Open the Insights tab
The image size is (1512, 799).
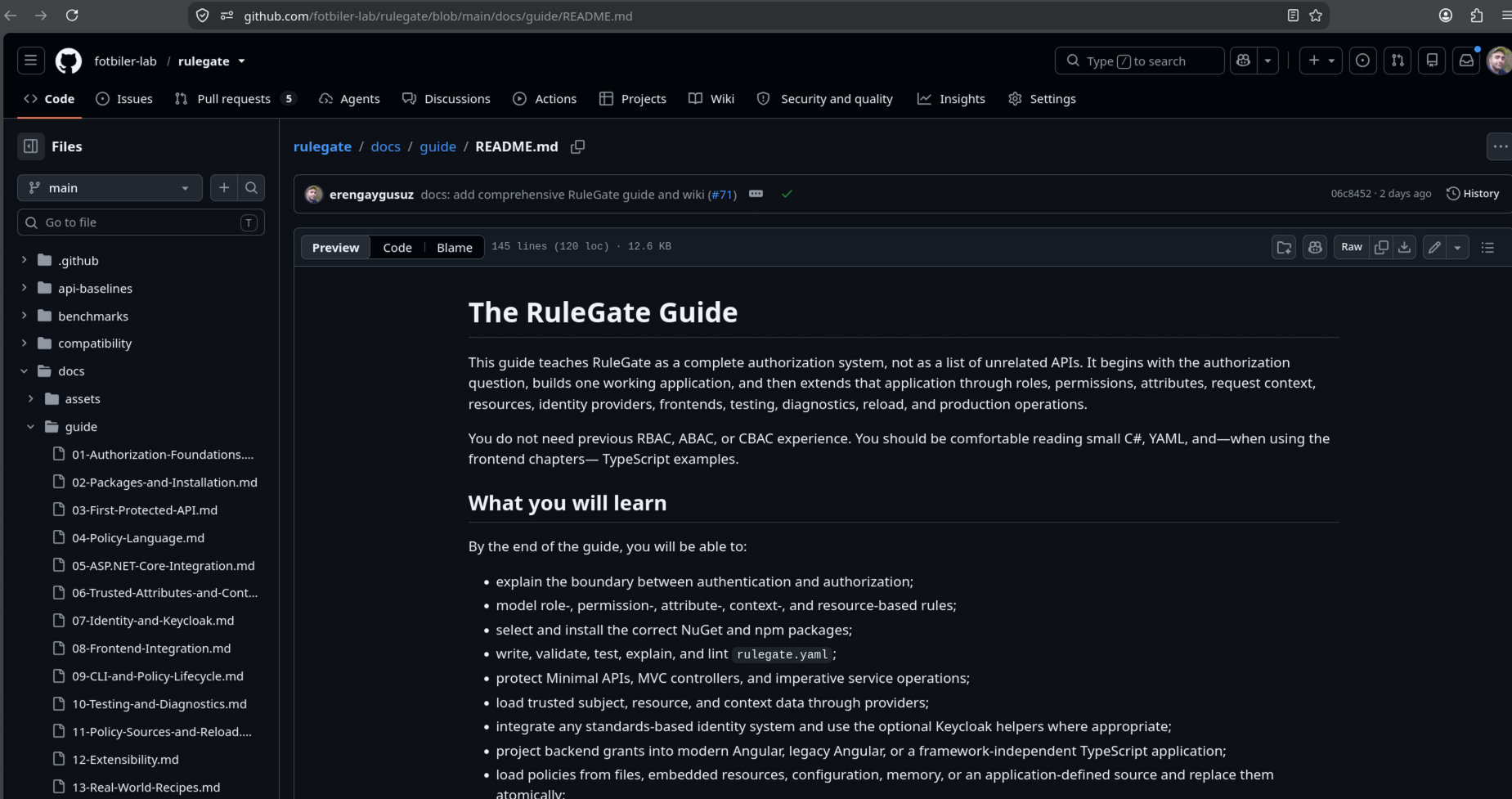951,98
